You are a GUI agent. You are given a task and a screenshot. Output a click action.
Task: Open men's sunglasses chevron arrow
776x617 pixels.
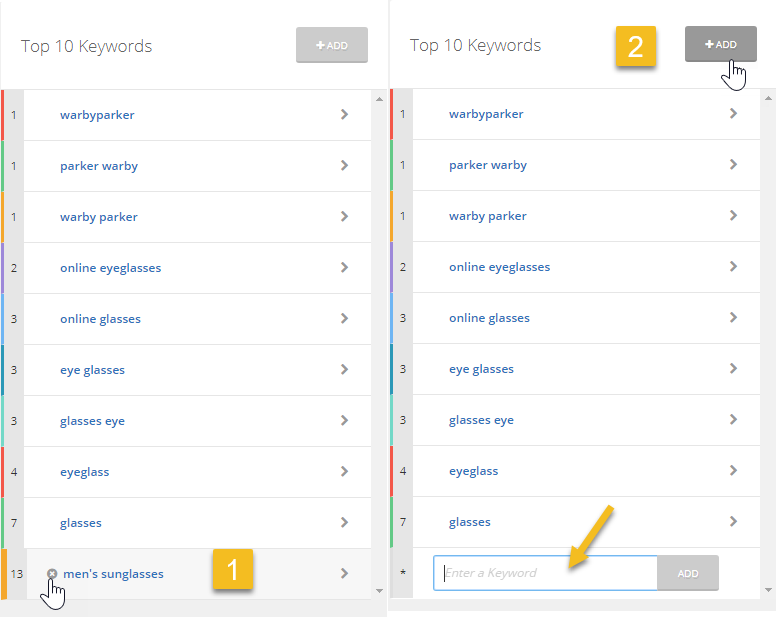344,573
